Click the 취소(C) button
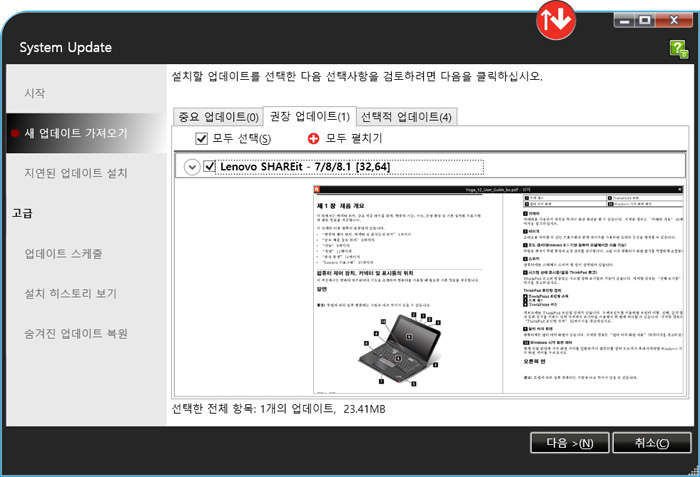This screenshot has width=700, height=477. coord(652,443)
